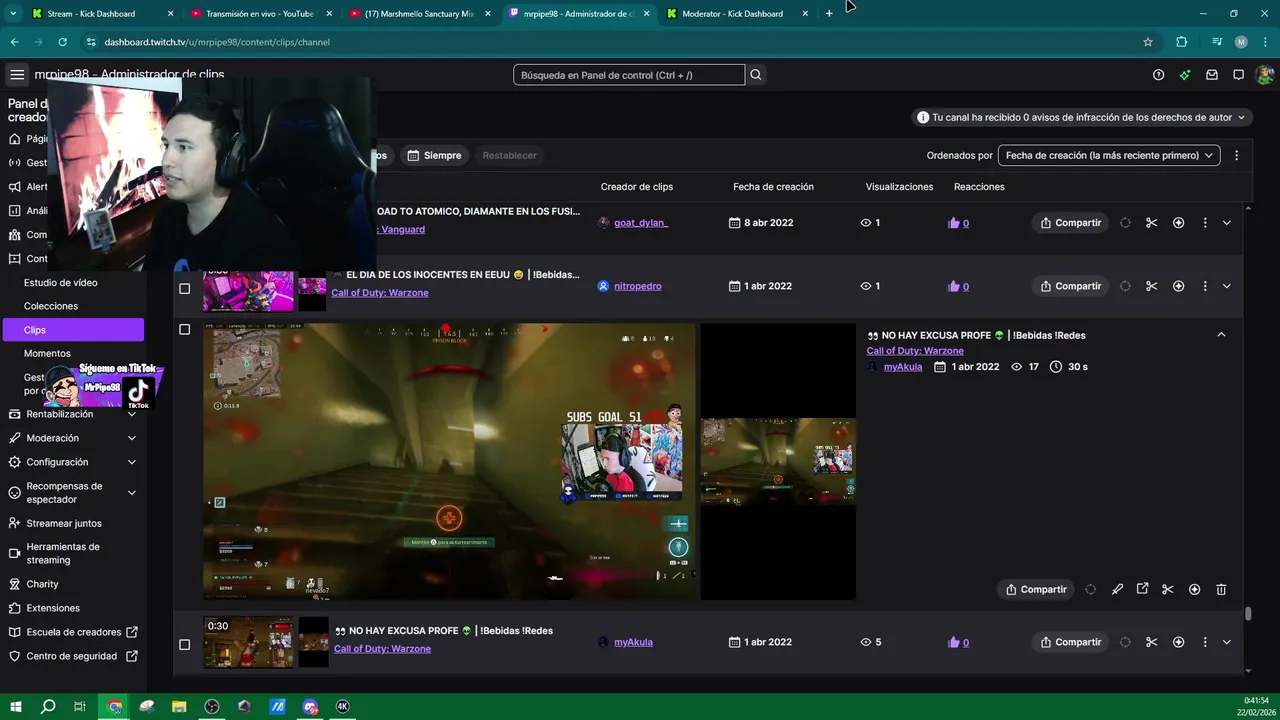Edit the nitropedro clip with scissors icon

click(1152, 286)
